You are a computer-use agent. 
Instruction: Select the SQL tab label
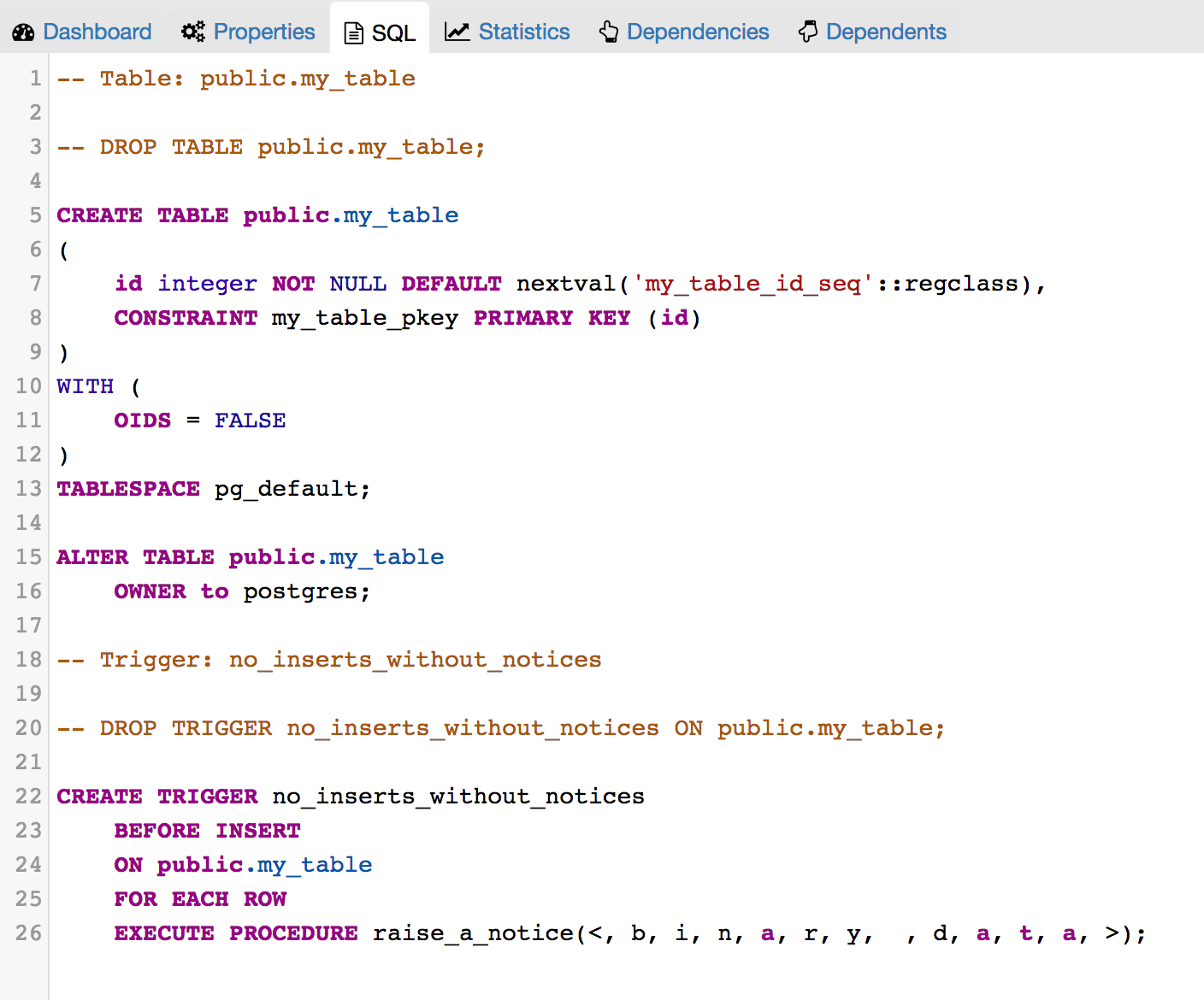tap(393, 33)
